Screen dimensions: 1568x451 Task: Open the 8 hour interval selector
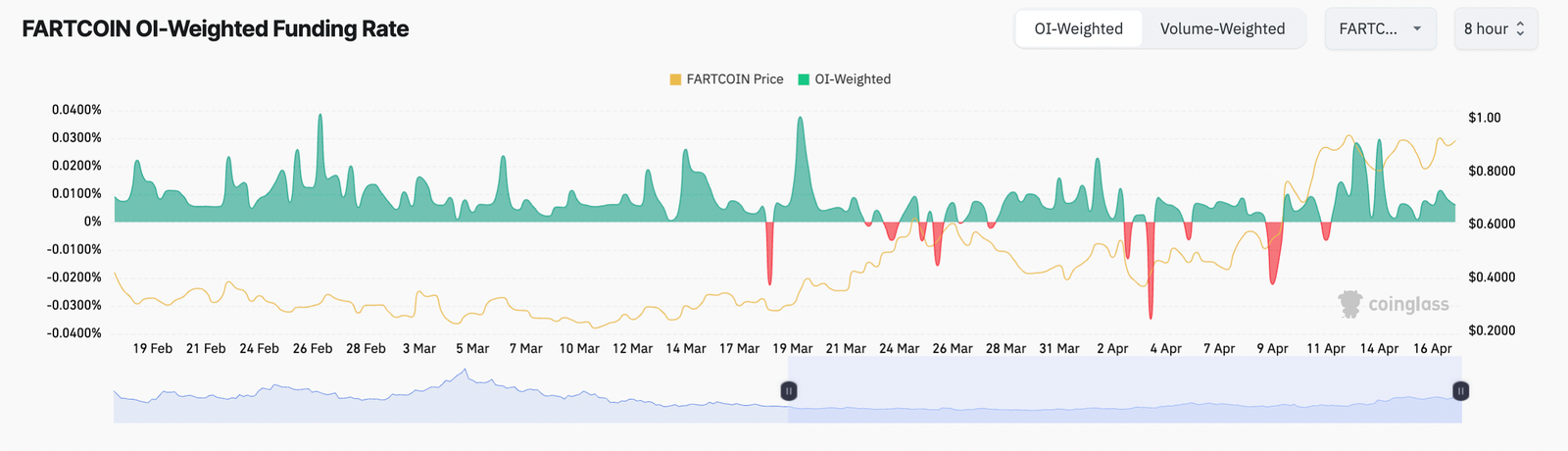click(x=1495, y=28)
